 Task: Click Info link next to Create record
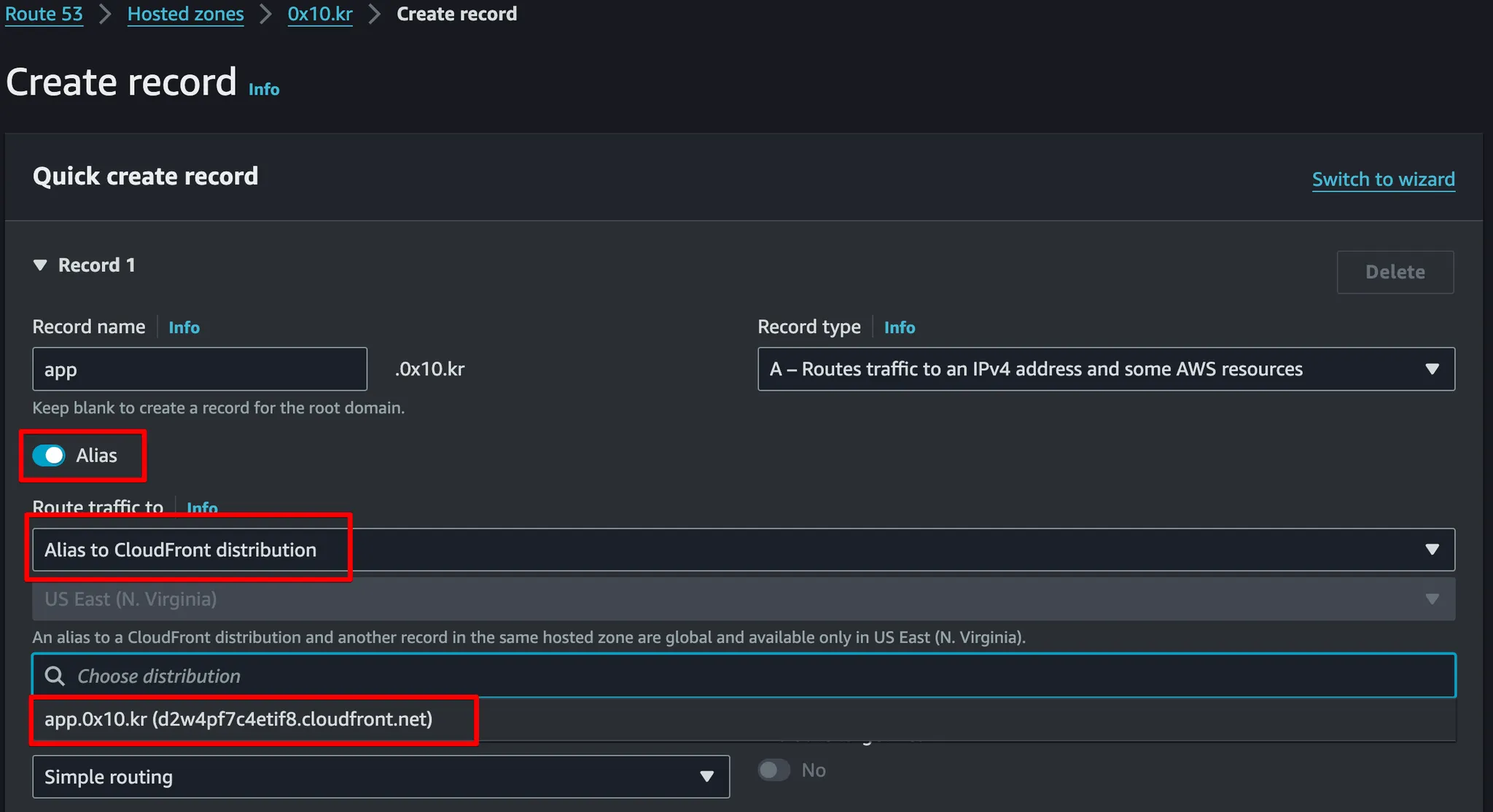click(264, 90)
